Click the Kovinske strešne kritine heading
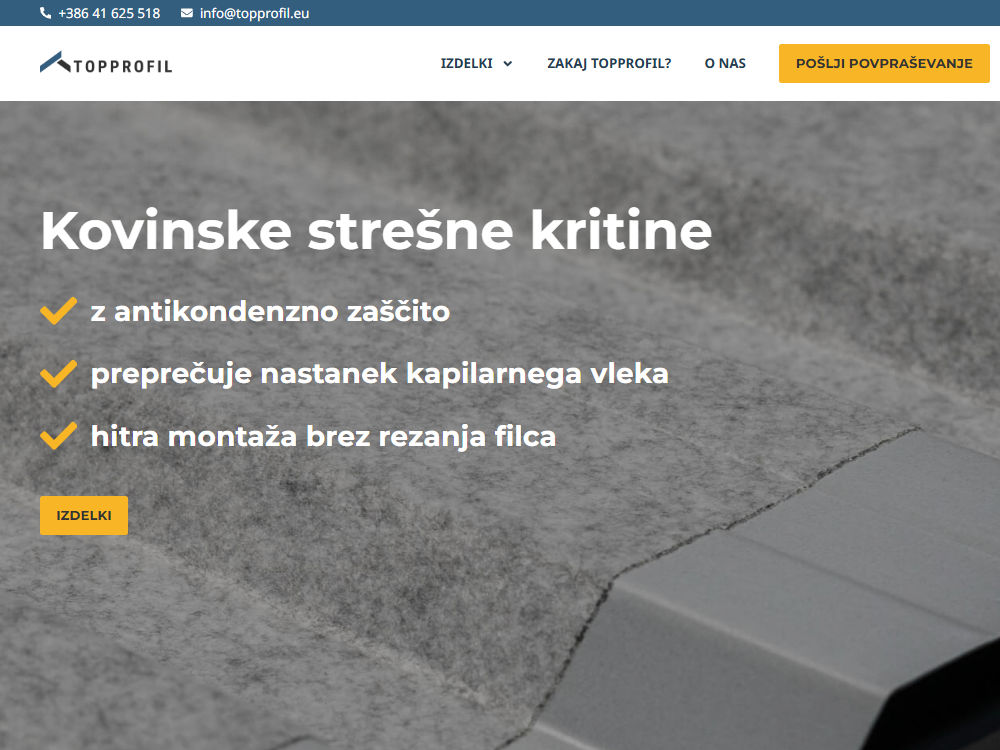 (376, 231)
